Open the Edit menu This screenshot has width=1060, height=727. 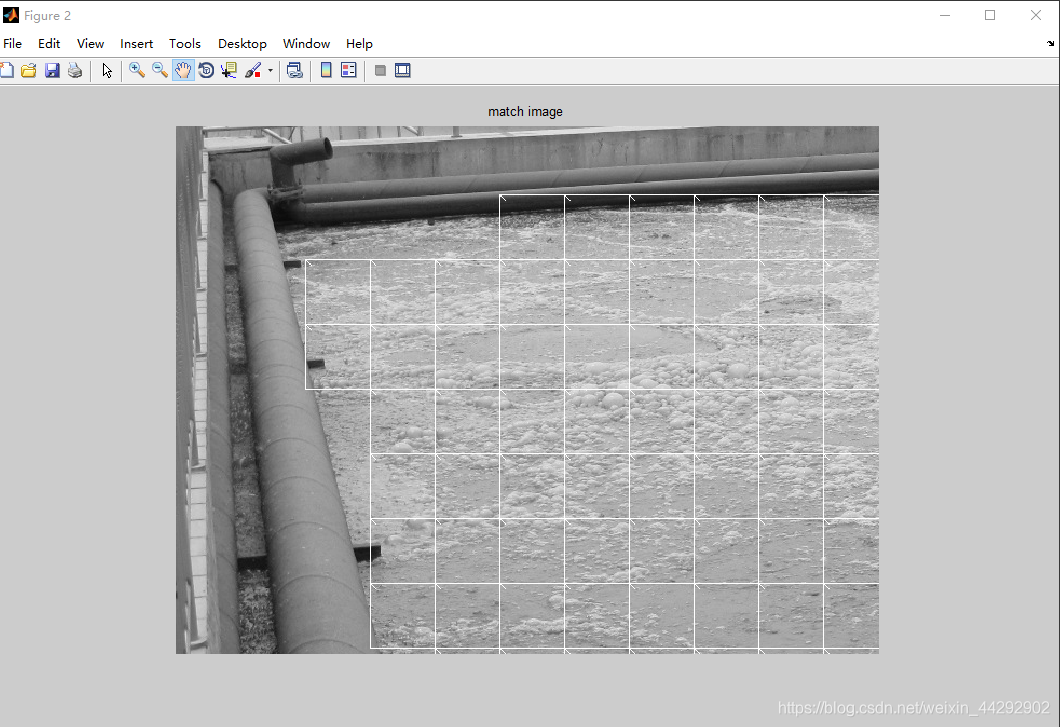coord(49,43)
